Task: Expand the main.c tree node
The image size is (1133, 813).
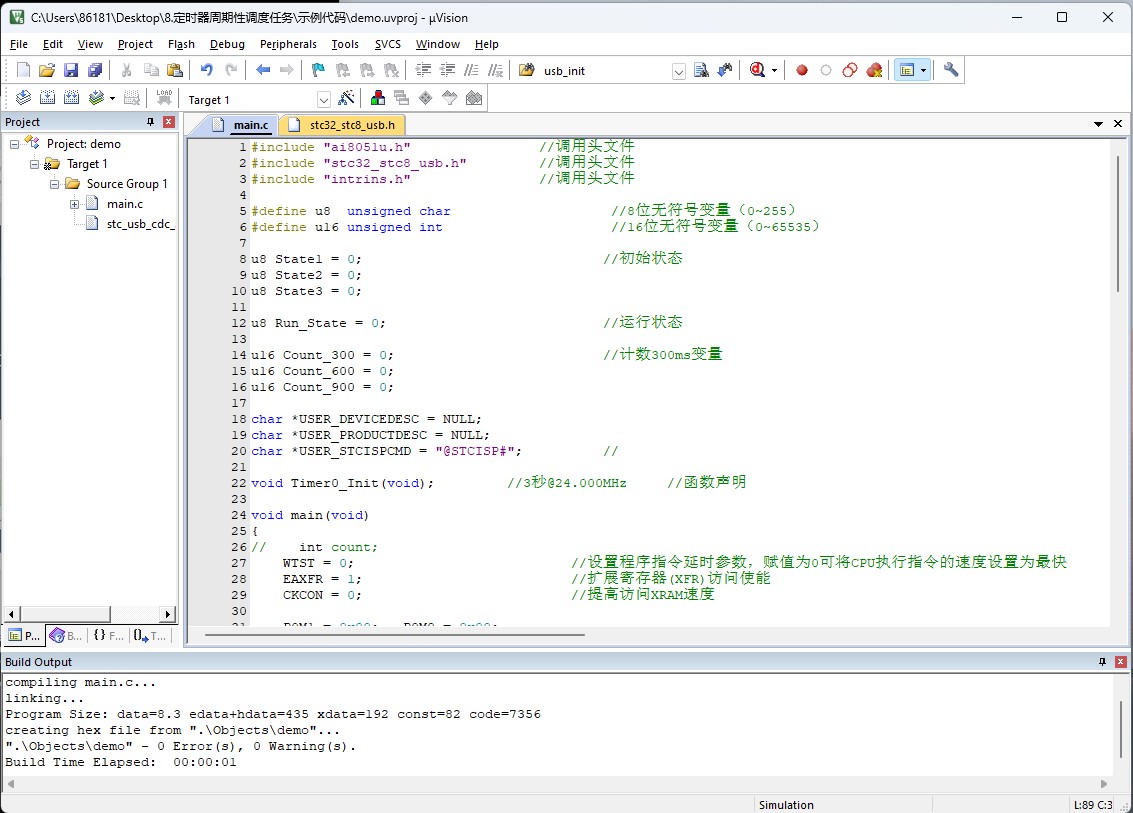Action: tap(74, 204)
